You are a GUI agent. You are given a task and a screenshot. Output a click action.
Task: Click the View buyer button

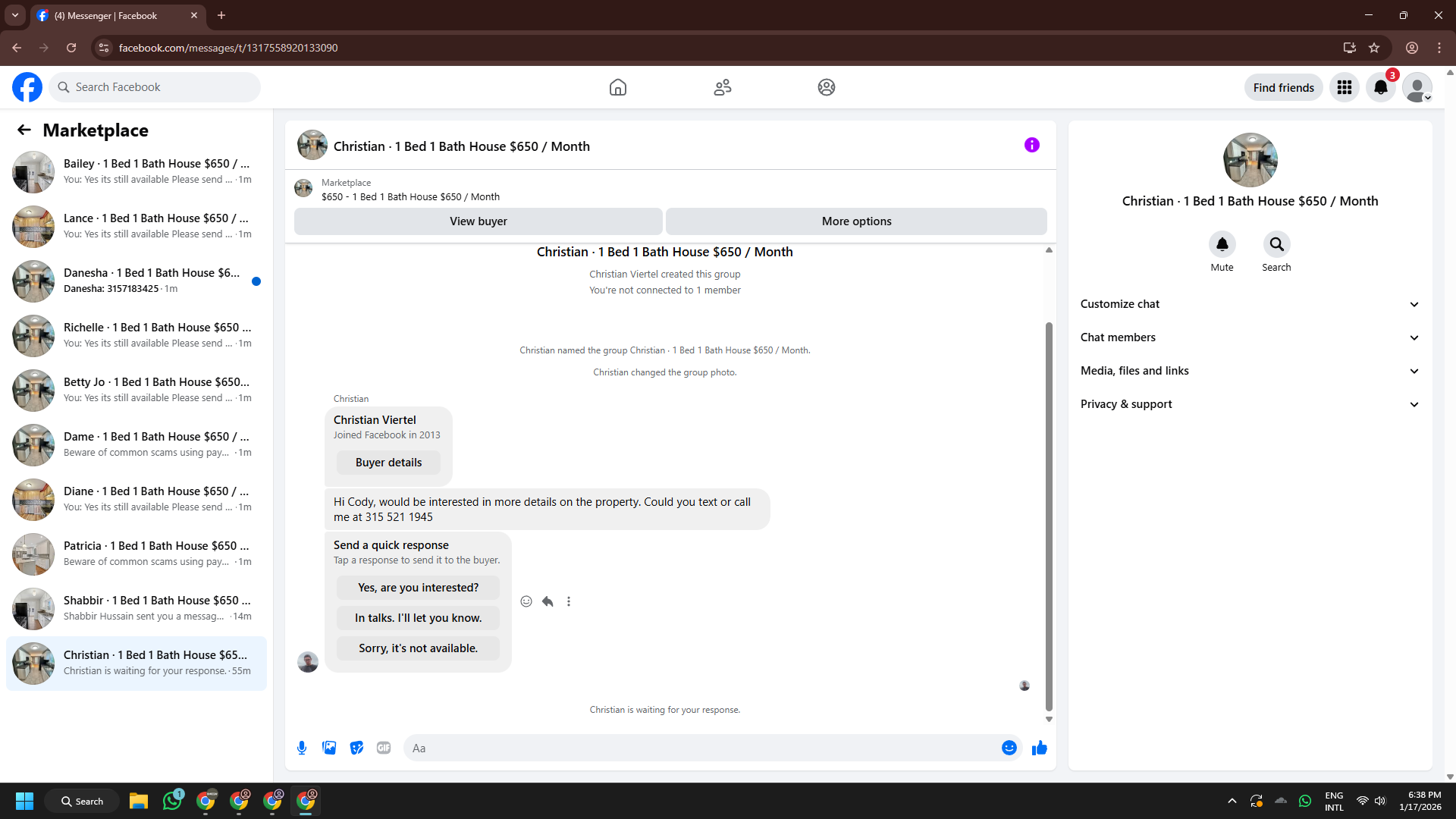tap(478, 221)
